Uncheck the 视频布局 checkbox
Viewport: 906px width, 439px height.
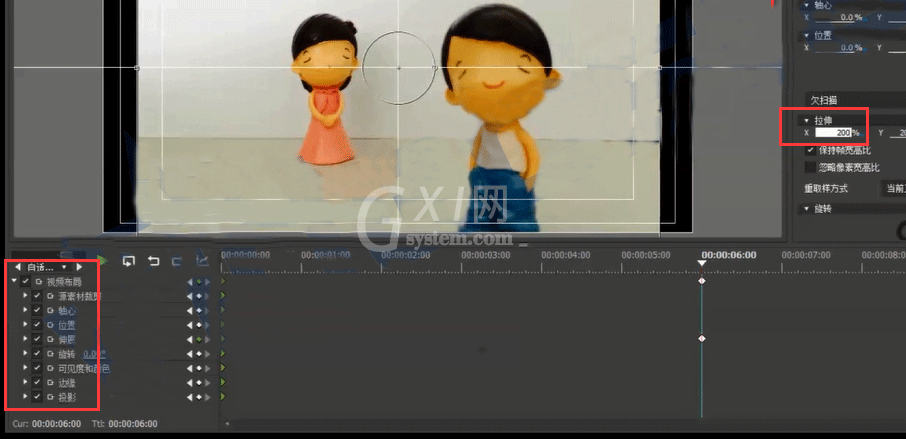coord(25,281)
